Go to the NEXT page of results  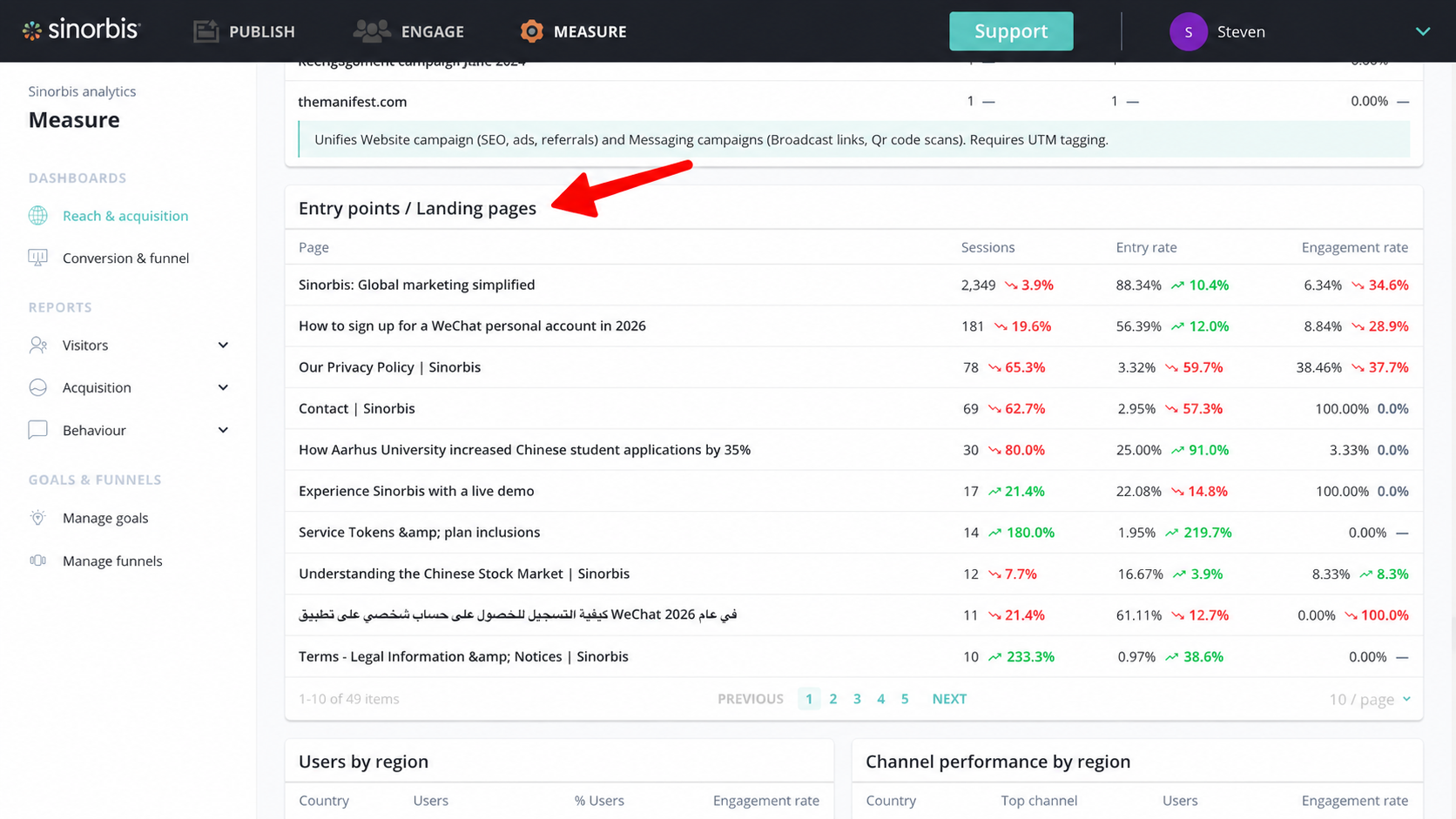[949, 699]
